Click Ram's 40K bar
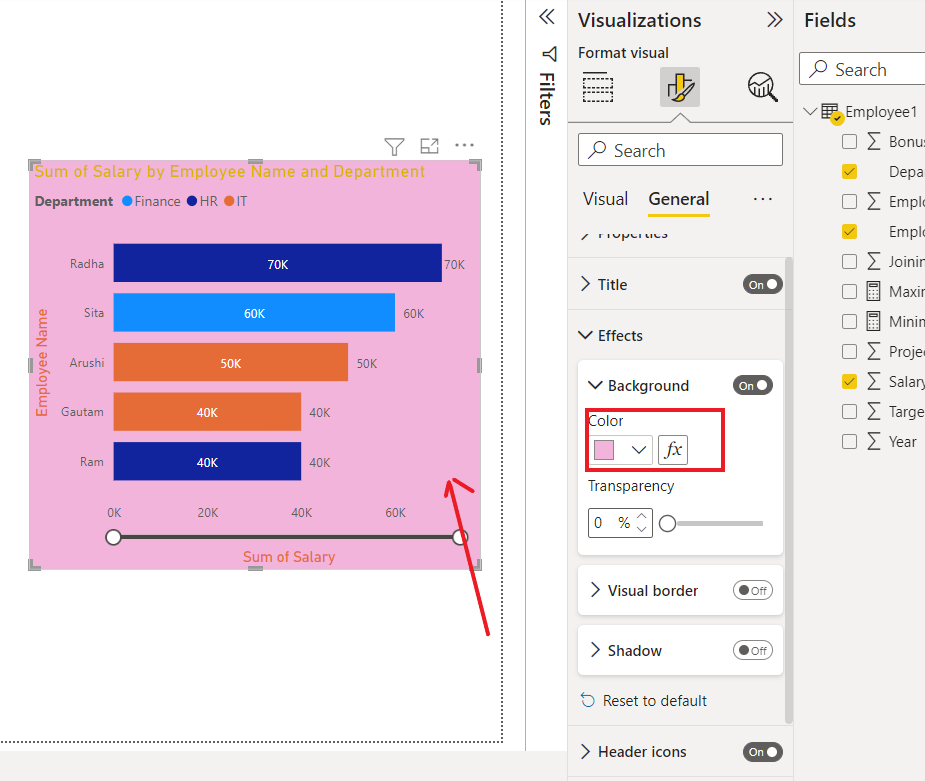This screenshot has width=925, height=781. [207, 461]
